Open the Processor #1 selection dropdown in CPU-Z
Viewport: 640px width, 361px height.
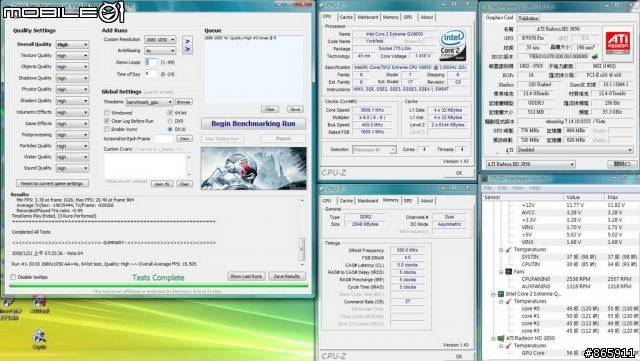tap(374, 150)
